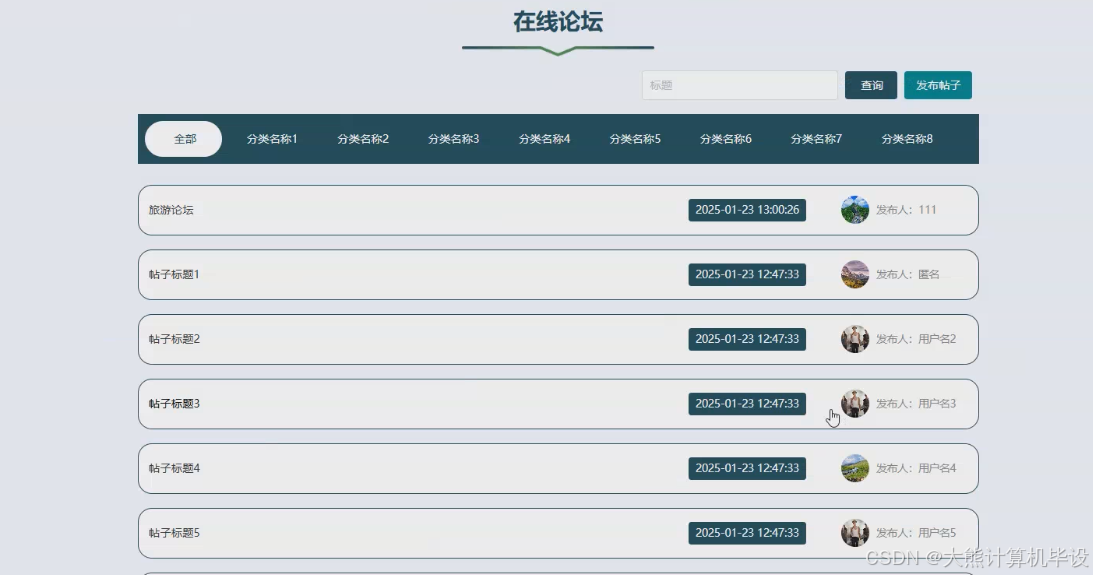This screenshot has height=575, width=1093.
Task: Click the text 发布人：匿名
Action: point(908,275)
